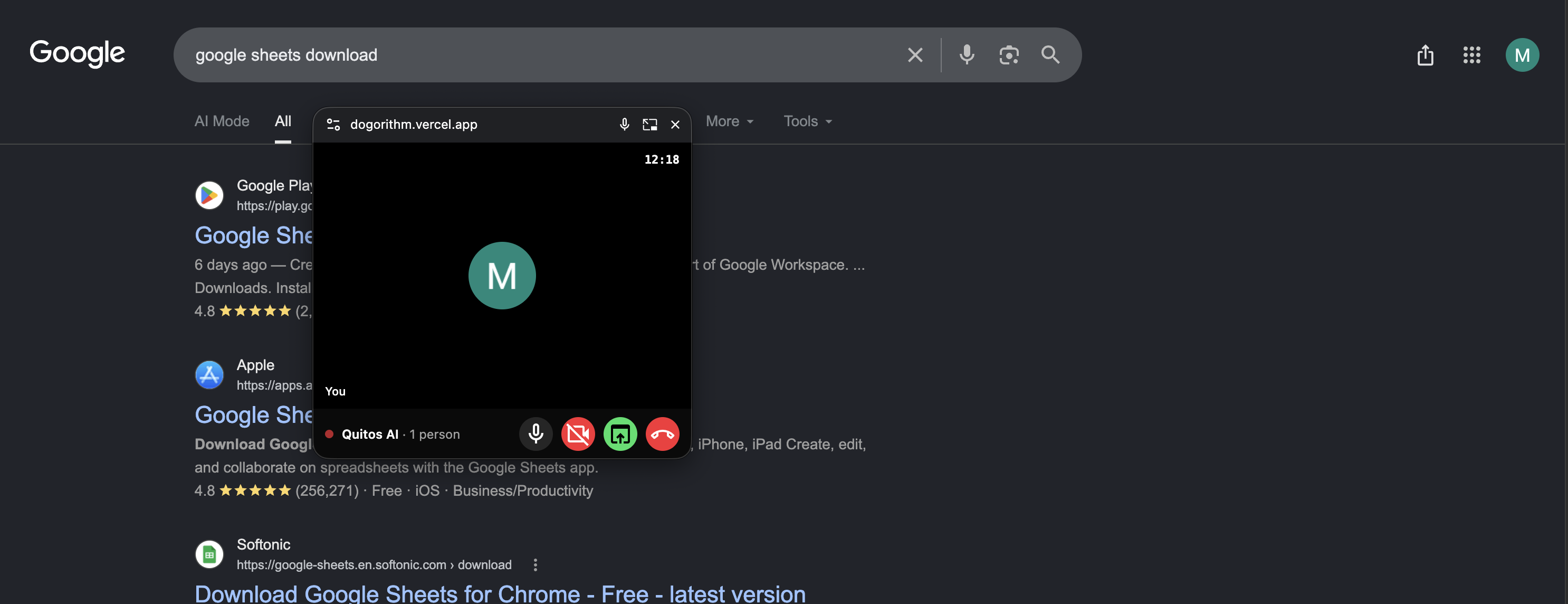Click the Softonic site favicon
The height and width of the screenshot is (604, 1568).
(209, 554)
